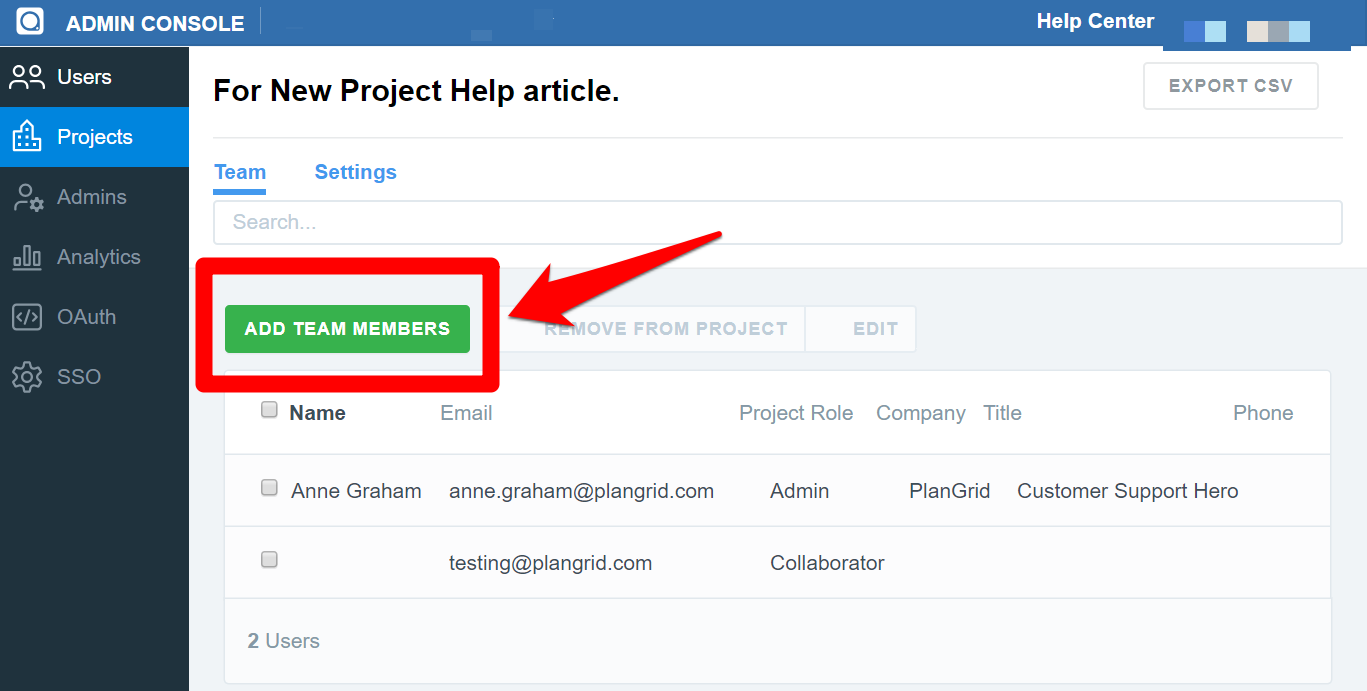This screenshot has width=1367, height=691.
Task: Sort by the Name column header
Action: coord(317,413)
